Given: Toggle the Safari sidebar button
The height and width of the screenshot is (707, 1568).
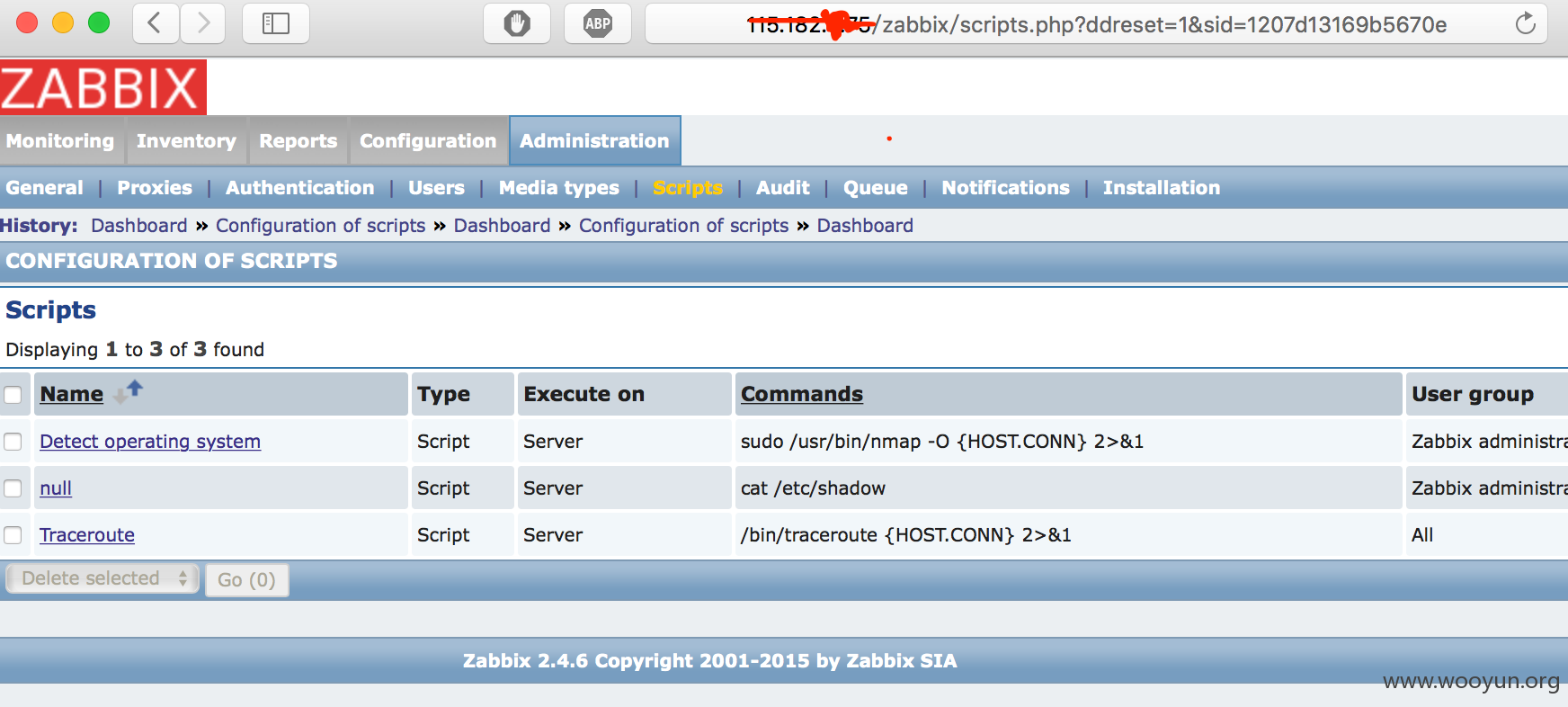Looking at the screenshot, I should 276,23.
